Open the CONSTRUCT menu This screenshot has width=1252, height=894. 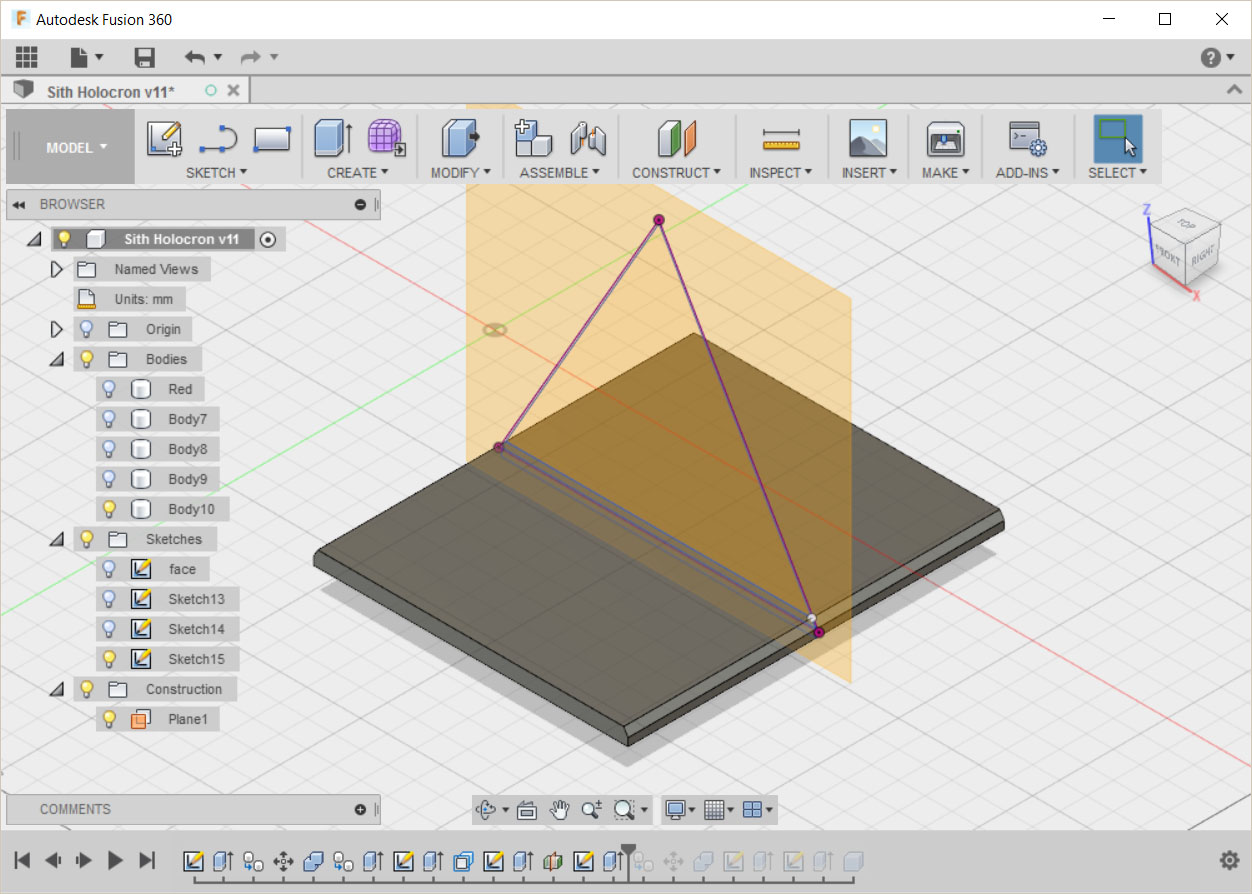[x=676, y=172]
